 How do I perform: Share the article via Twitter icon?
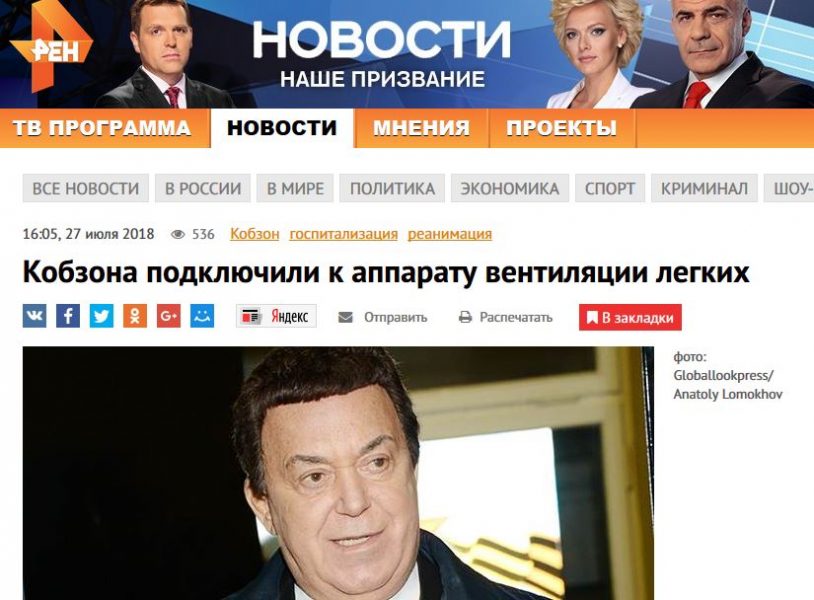coord(102,316)
